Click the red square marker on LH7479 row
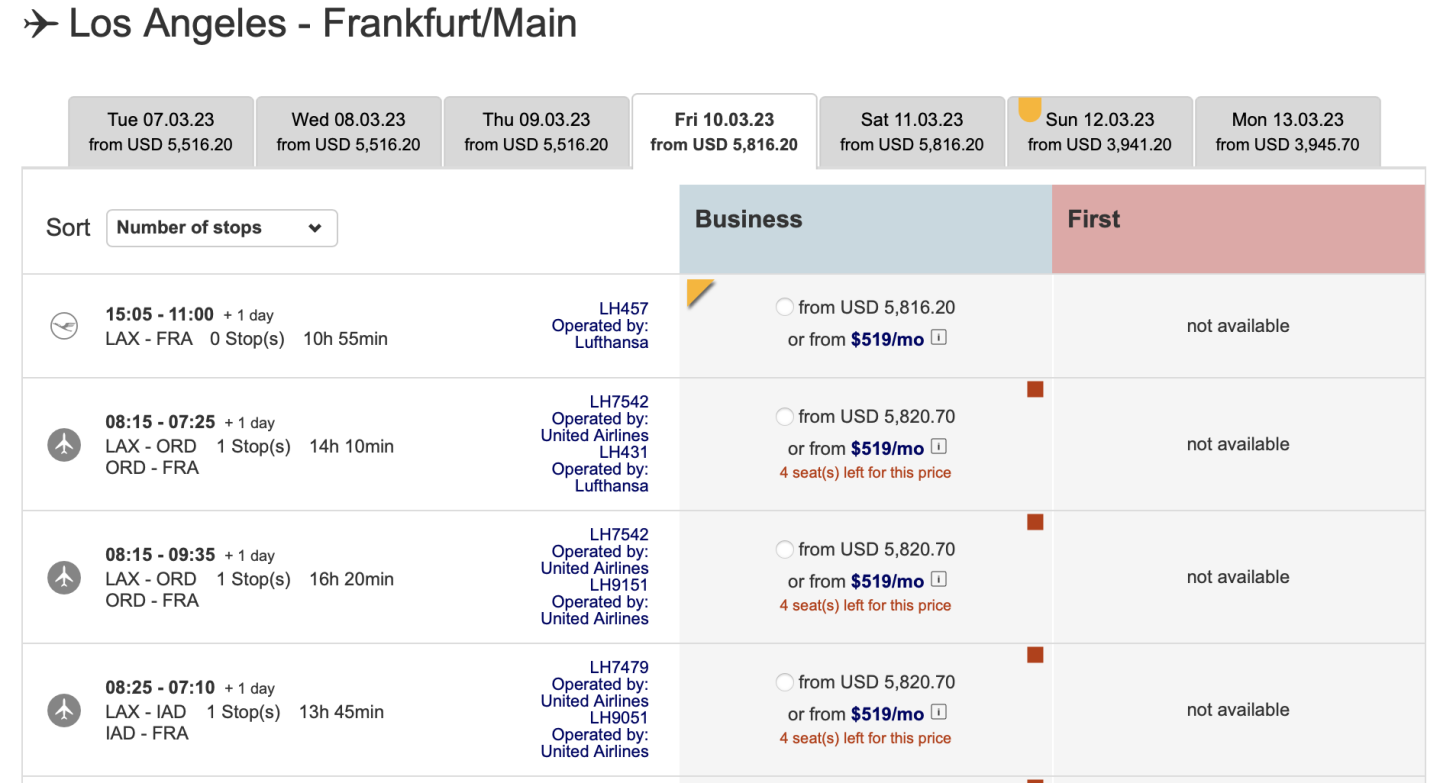Image resolution: width=1440 pixels, height=783 pixels. click(1035, 655)
